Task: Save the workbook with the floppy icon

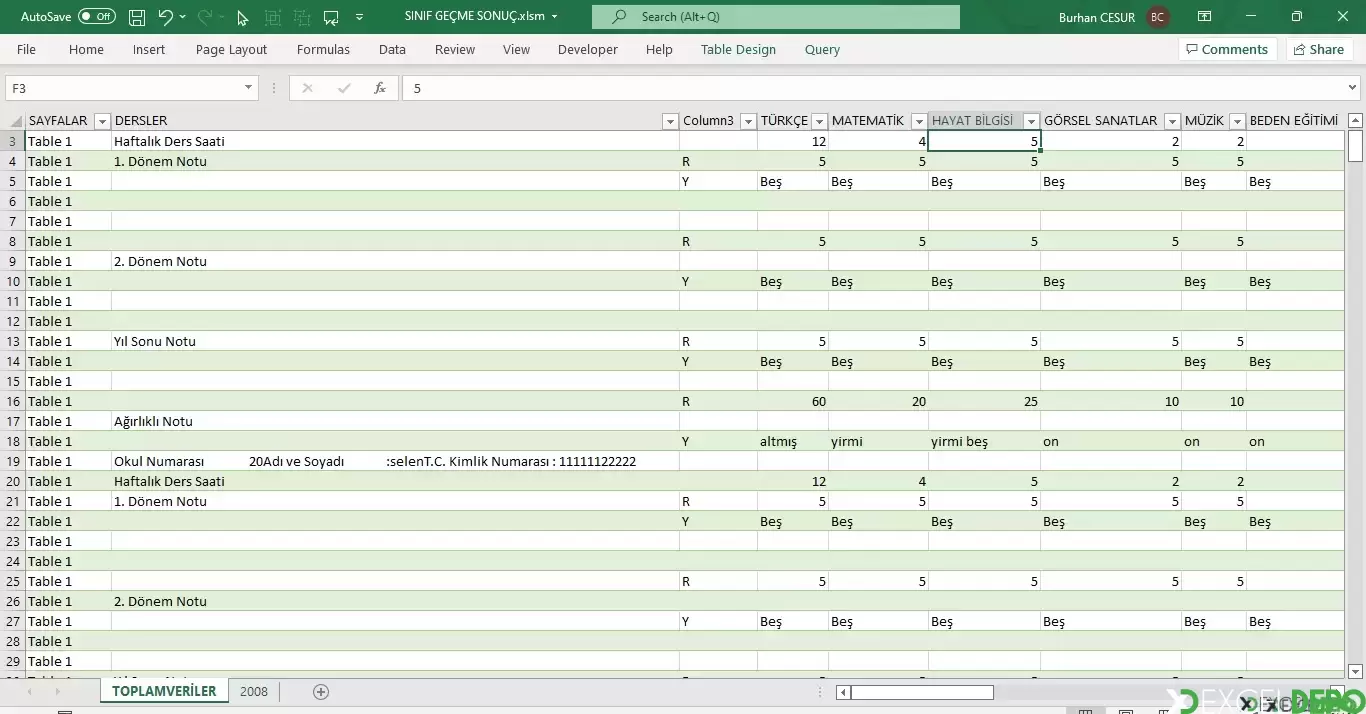Action: click(137, 17)
